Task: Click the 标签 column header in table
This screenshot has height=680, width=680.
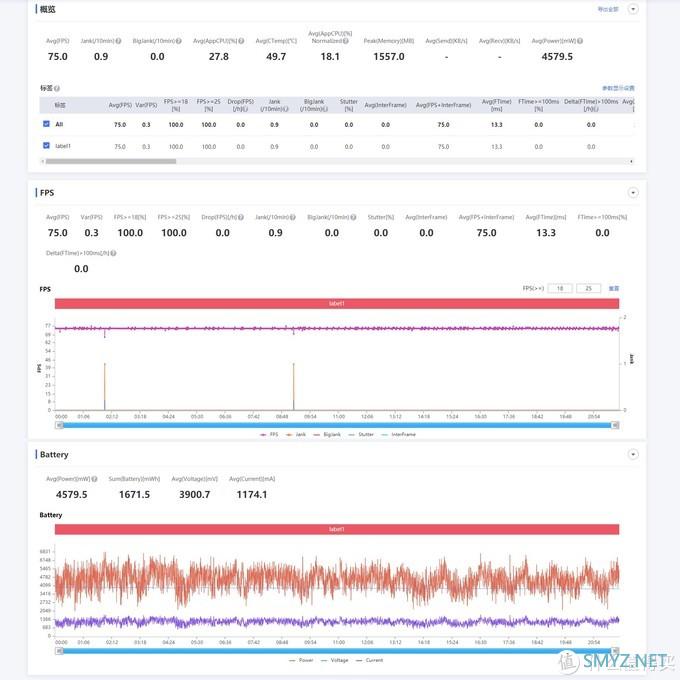Action: 60,105
